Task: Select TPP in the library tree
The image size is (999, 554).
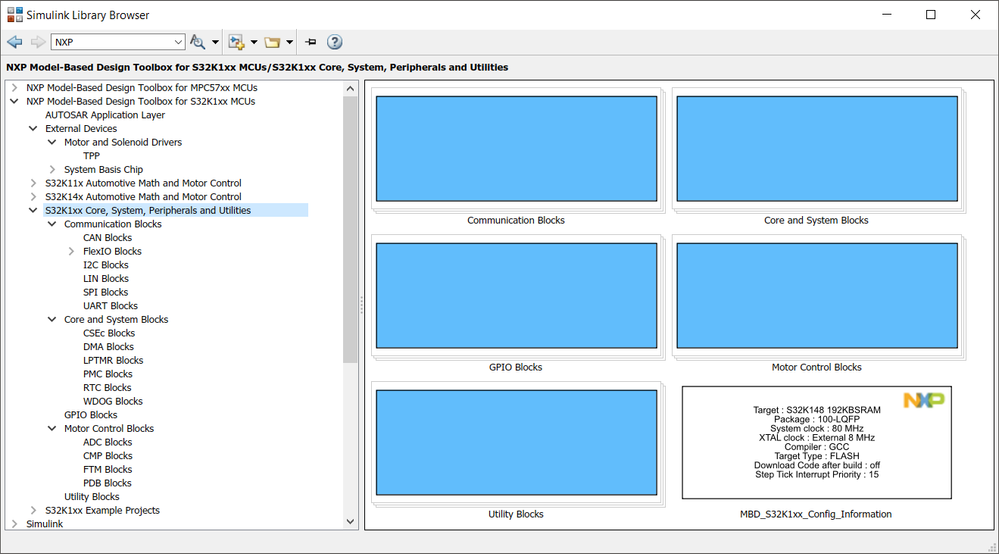Action: [x=91, y=156]
